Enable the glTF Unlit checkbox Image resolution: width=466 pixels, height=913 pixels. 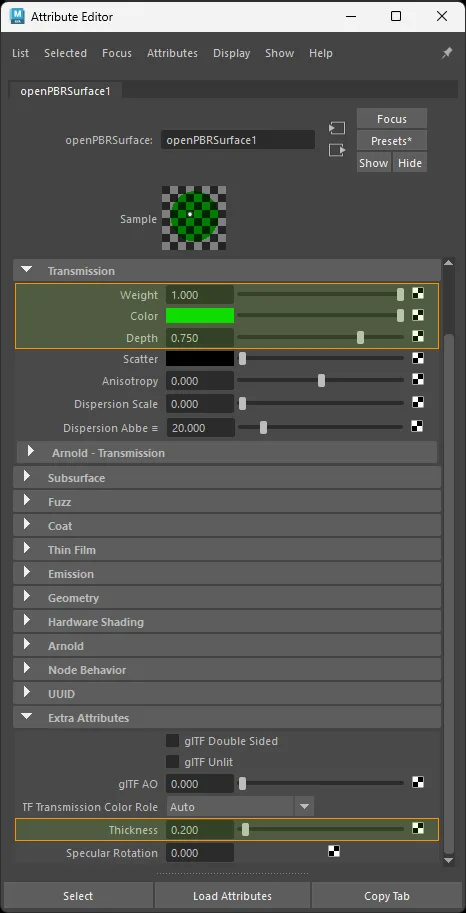[x=172, y=762]
